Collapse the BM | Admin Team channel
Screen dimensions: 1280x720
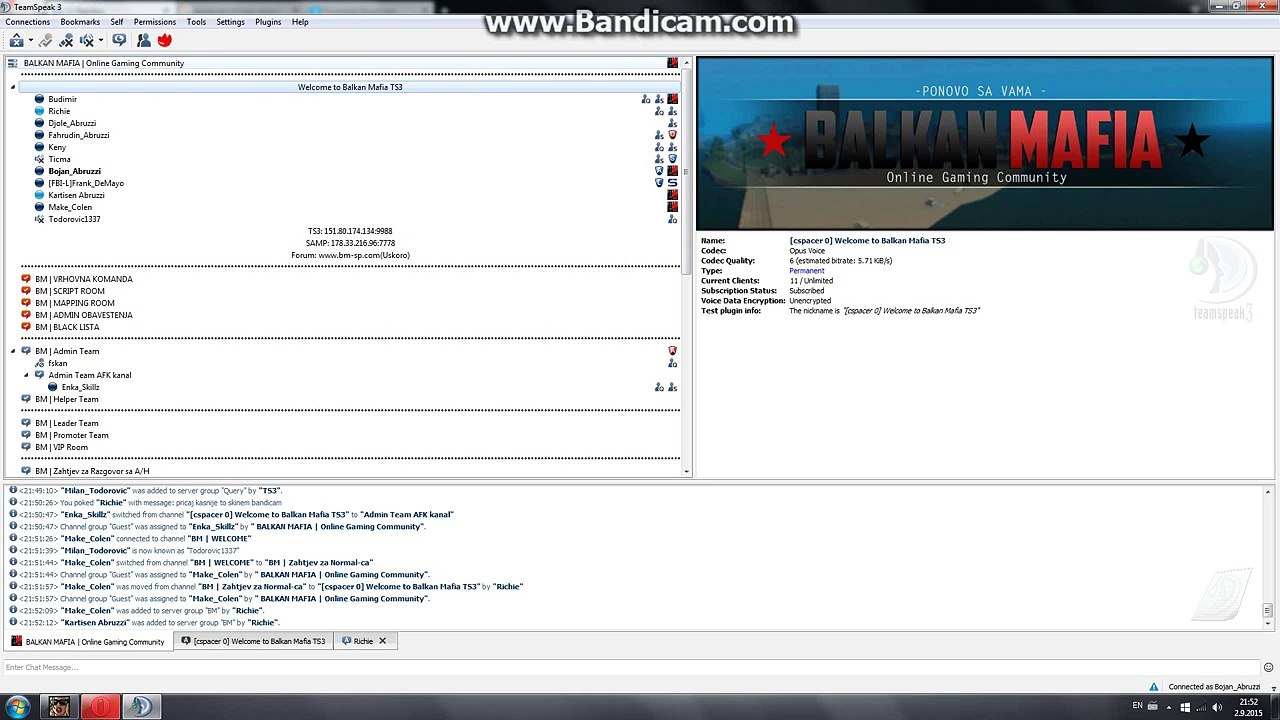pyautogui.click(x=14, y=351)
